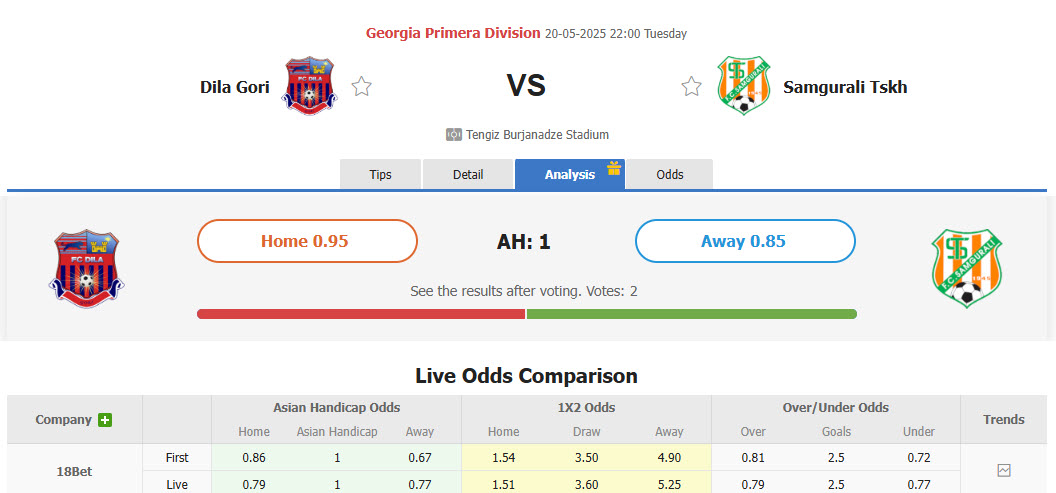1056x493 pixels.
Task: Click the Samgurali crest in the header
Action: tap(742, 86)
